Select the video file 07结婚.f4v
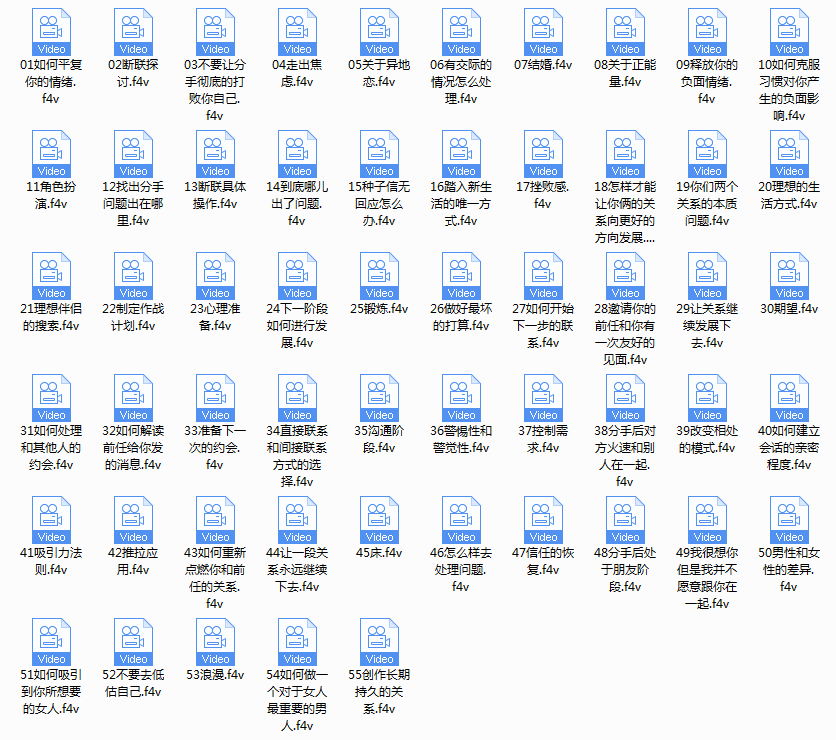Viewport: 836px width, 740px height. (x=543, y=32)
